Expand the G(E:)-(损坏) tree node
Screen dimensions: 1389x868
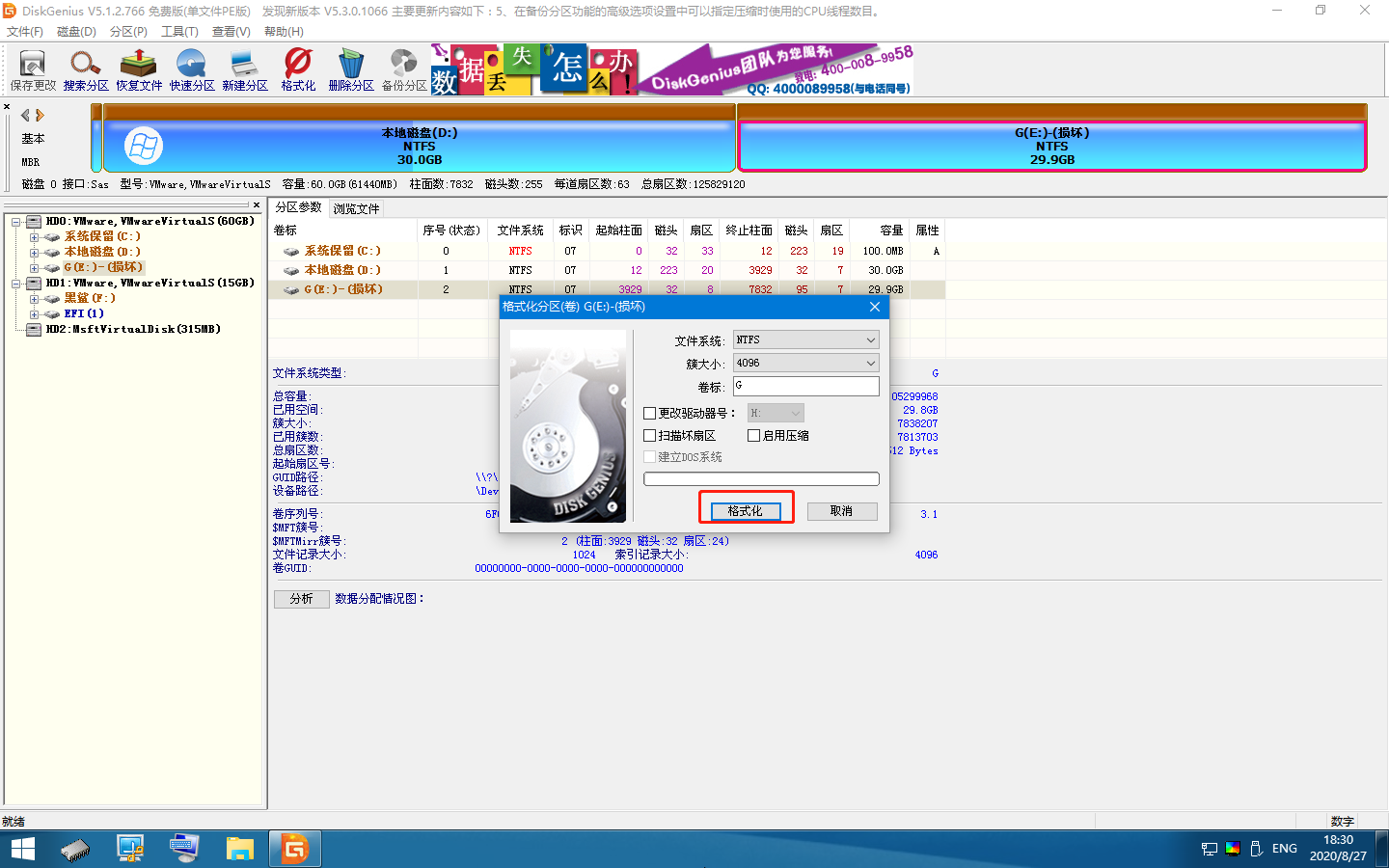pyautogui.click(x=34, y=268)
